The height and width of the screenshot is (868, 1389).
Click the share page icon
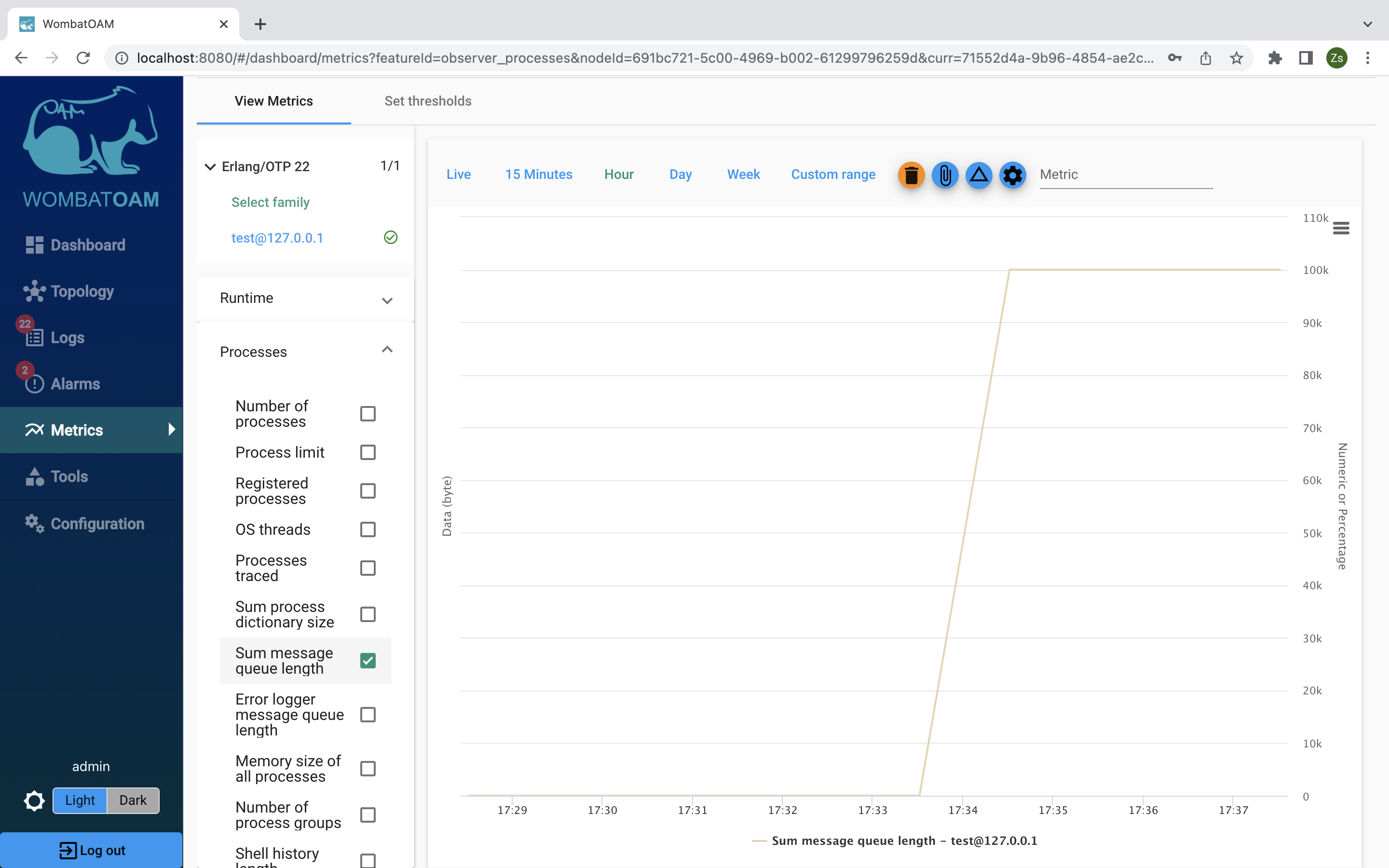[x=1205, y=58]
